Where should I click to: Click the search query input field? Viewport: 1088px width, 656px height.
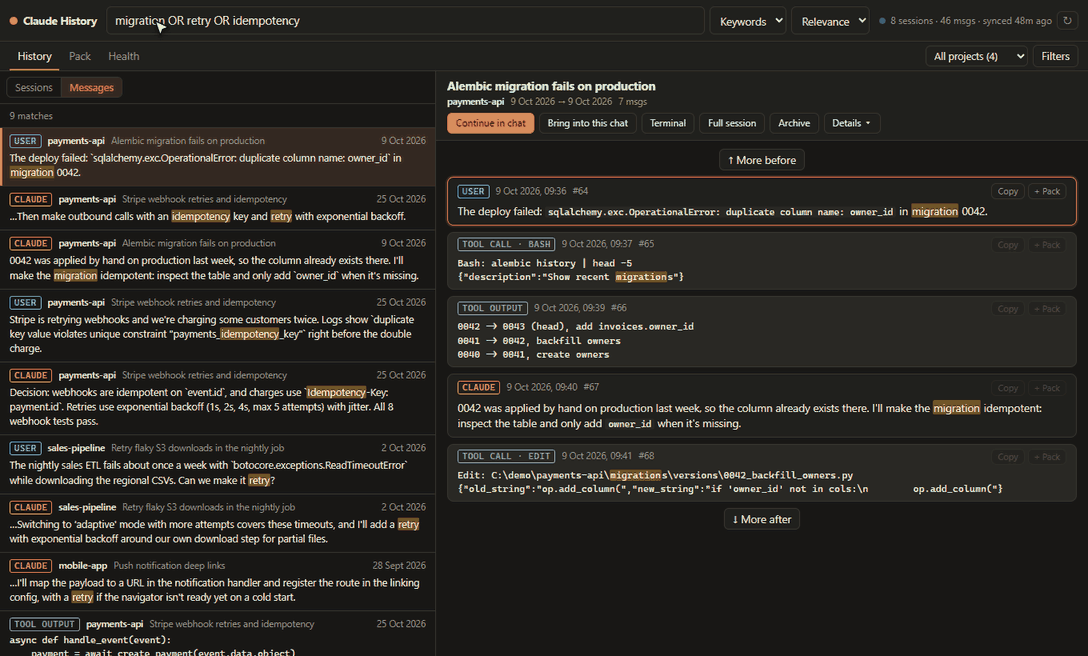pos(405,21)
